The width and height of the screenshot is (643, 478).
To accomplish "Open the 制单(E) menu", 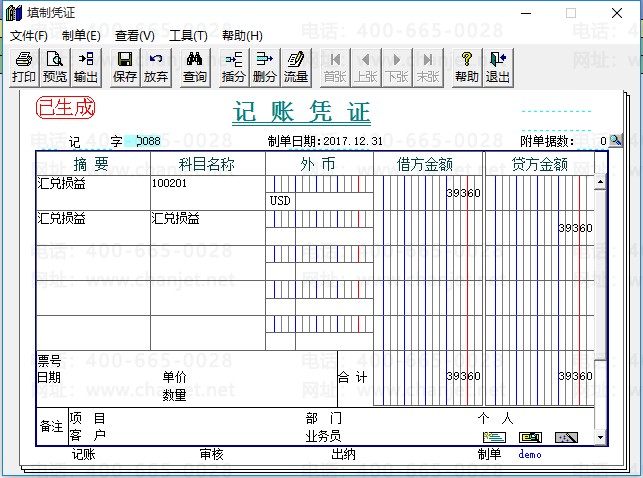I will point(81,35).
